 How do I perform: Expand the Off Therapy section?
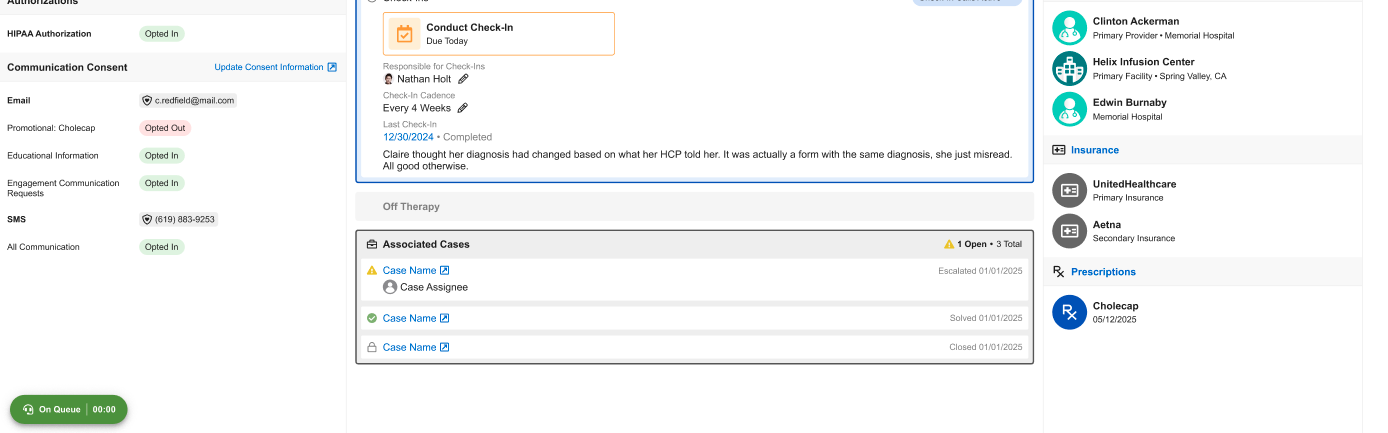coord(411,207)
